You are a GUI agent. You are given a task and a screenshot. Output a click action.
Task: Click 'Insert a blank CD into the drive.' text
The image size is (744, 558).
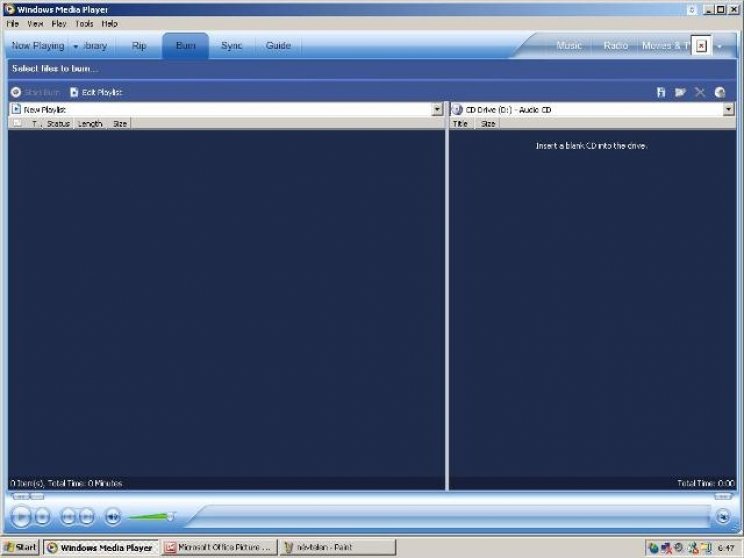point(591,146)
